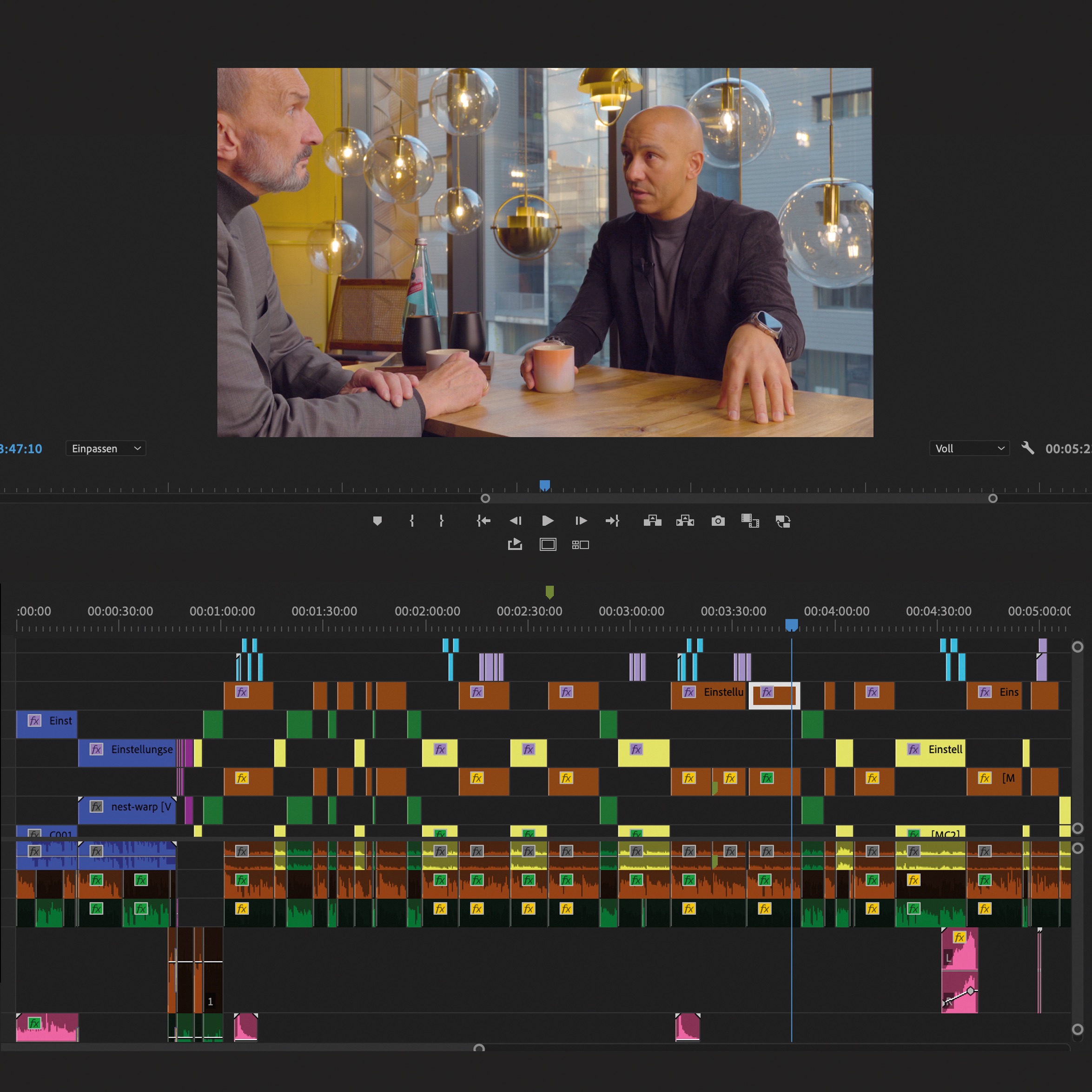
Task: Click 00:01:00:00 on the timeline ruler
Action: click(x=222, y=611)
